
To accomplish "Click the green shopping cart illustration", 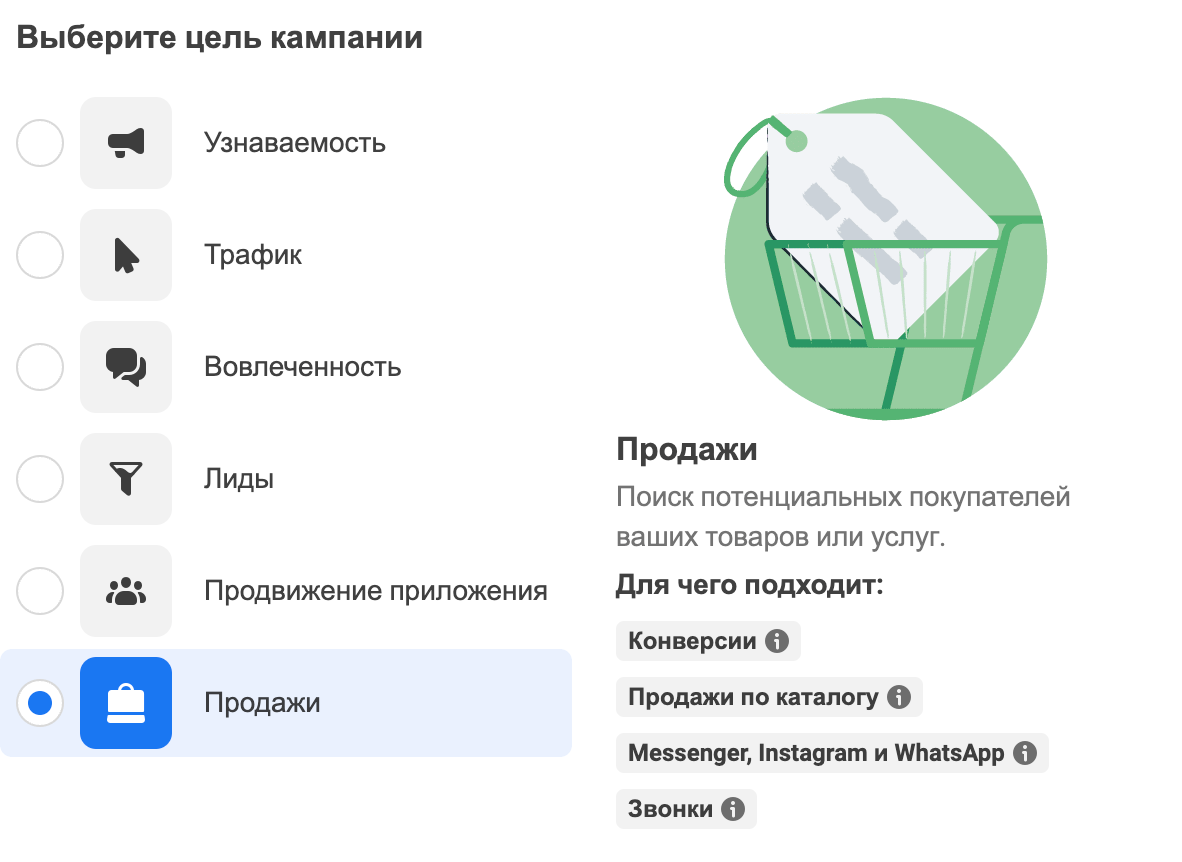I will coord(886,259).
